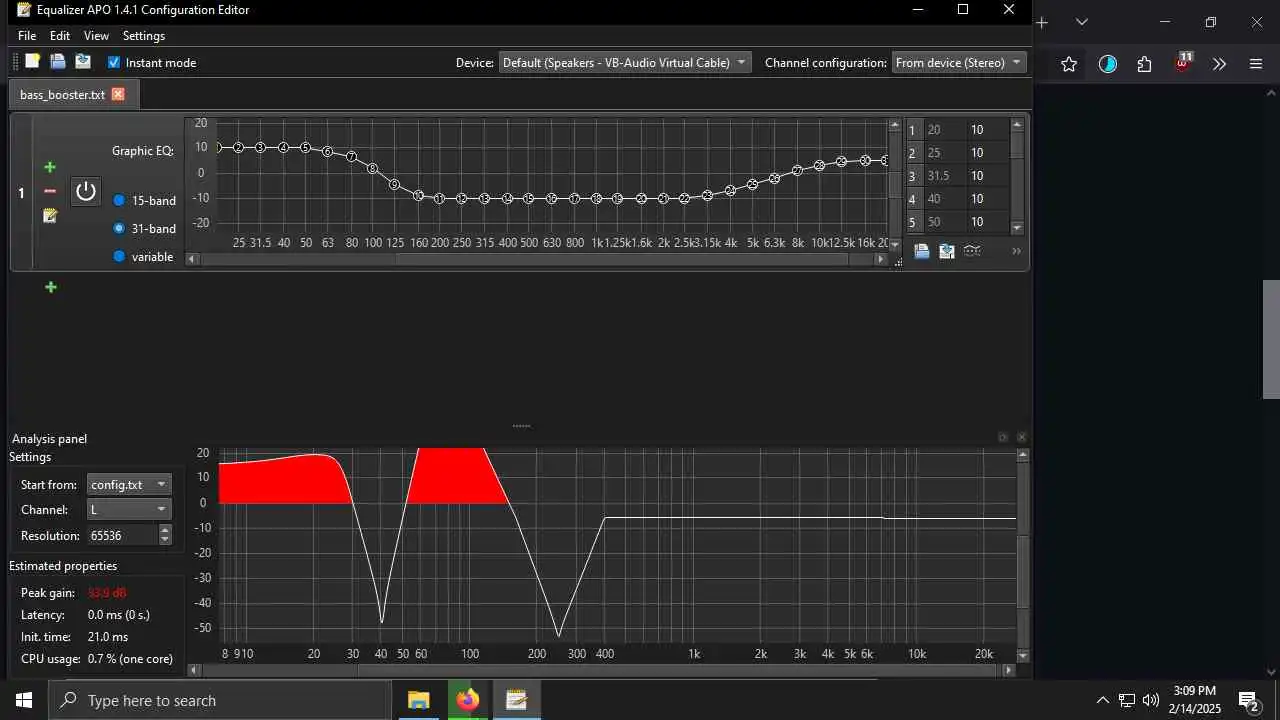Open the Settings menu
Viewport: 1280px width, 720px height.
(144, 35)
